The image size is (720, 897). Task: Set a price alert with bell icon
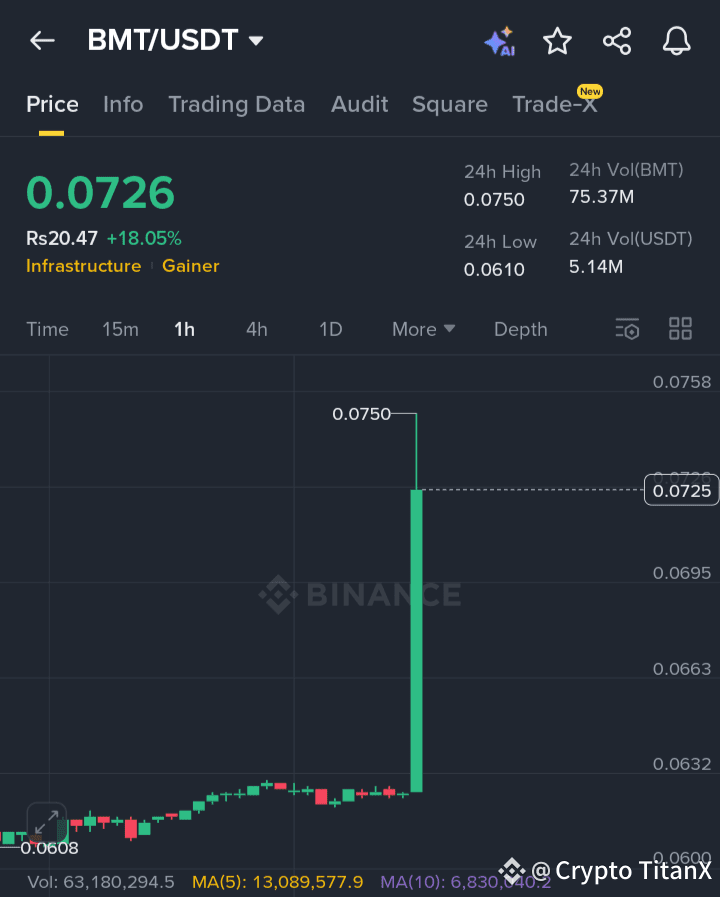[677, 41]
